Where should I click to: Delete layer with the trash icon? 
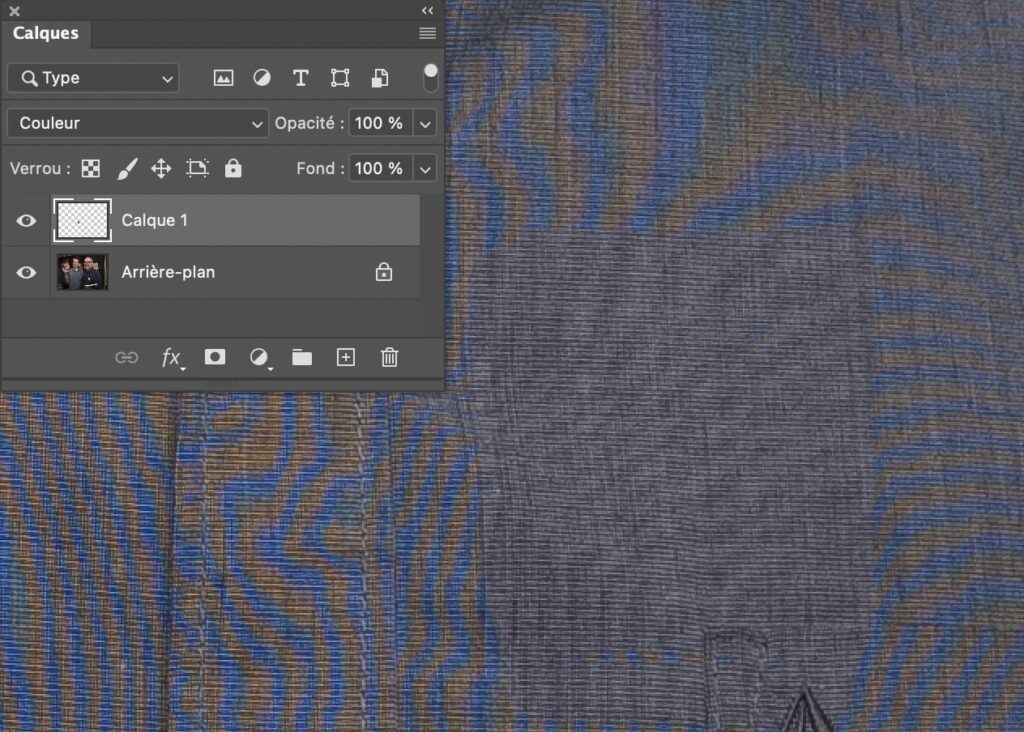pos(390,357)
